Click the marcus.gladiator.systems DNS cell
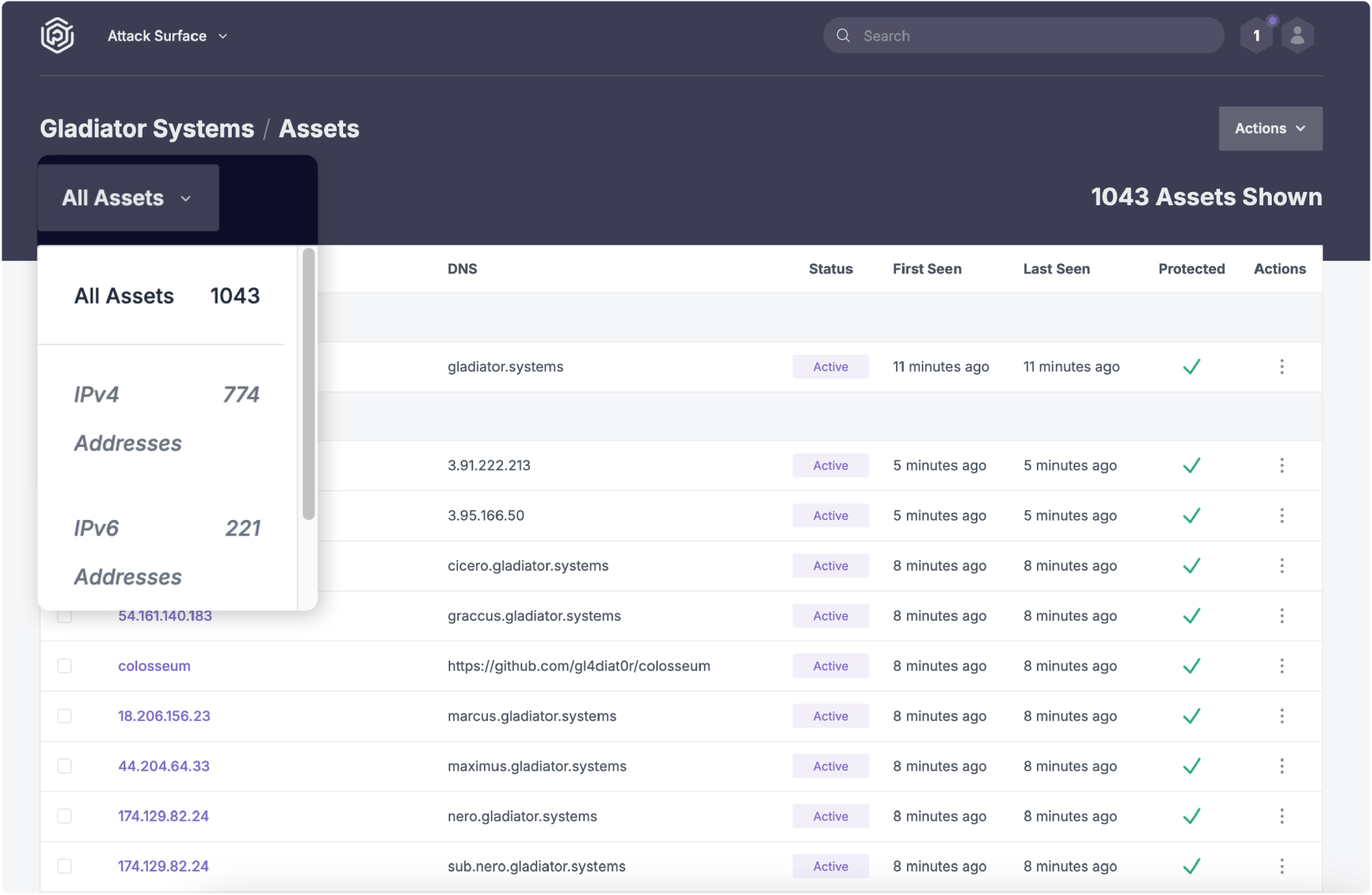 532,716
